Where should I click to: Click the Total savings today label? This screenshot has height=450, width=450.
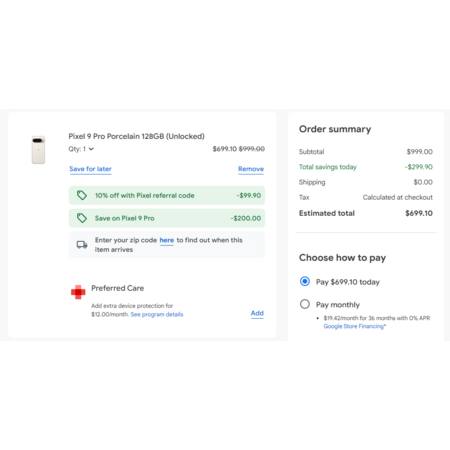(x=328, y=167)
